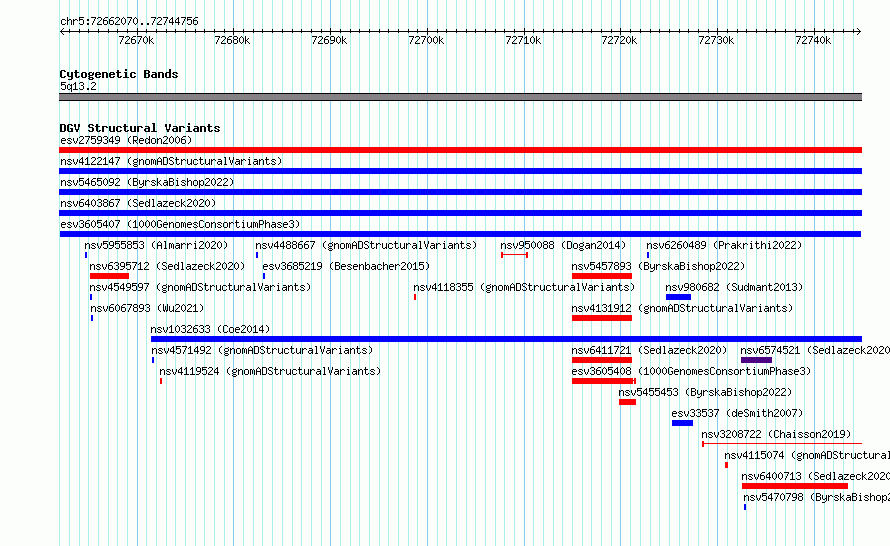Open nsv3208722 (Chaisson2019) label
This screenshot has height=546, width=890.
(x=776, y=434)
